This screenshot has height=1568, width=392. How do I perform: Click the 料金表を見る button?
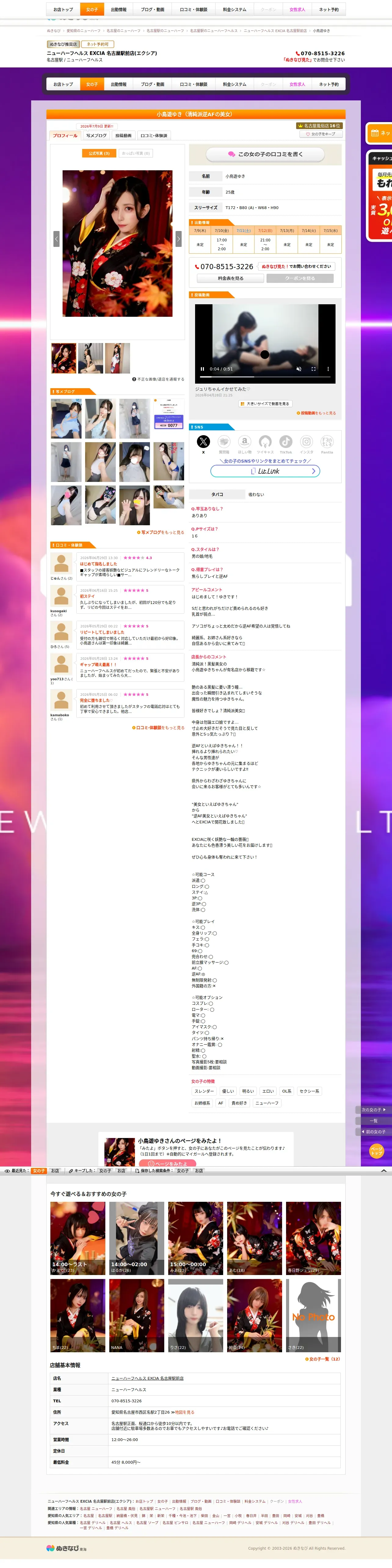[231, 278]
